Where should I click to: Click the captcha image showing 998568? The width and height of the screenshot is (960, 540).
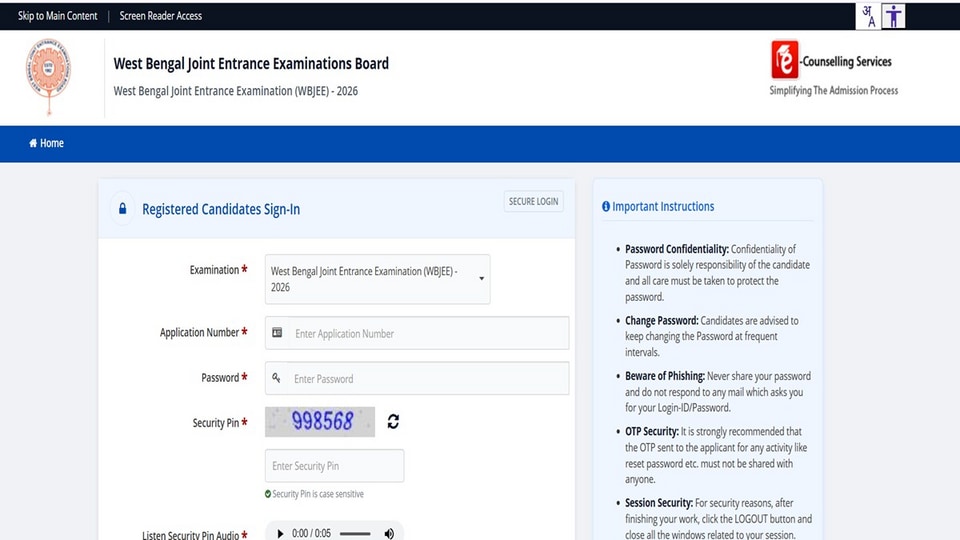click(x=320, y=422)
